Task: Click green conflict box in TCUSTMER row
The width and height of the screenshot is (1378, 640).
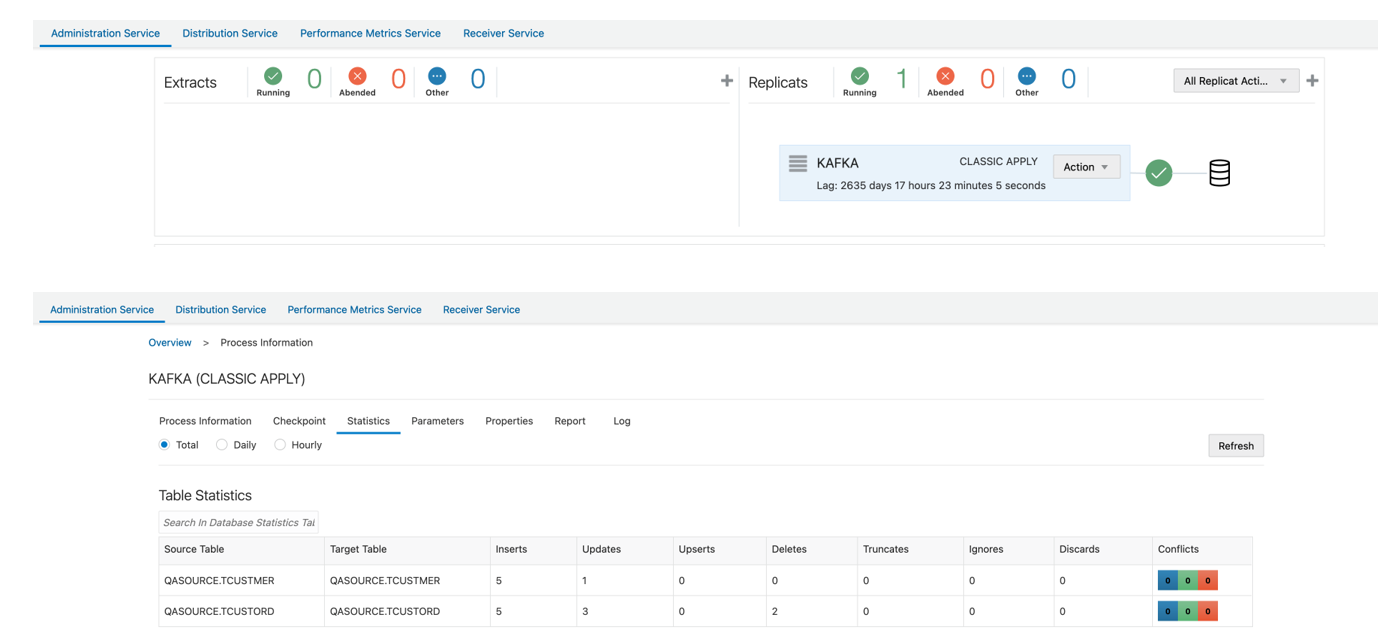Action: tap(1188, 580)
